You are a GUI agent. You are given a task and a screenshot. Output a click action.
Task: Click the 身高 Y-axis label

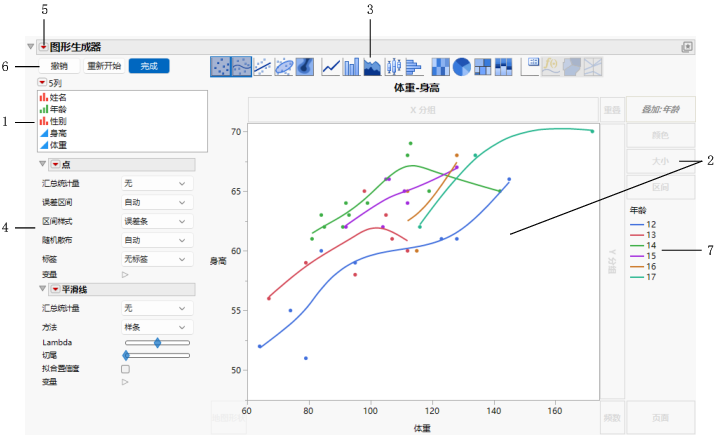[x=218, y=261]
